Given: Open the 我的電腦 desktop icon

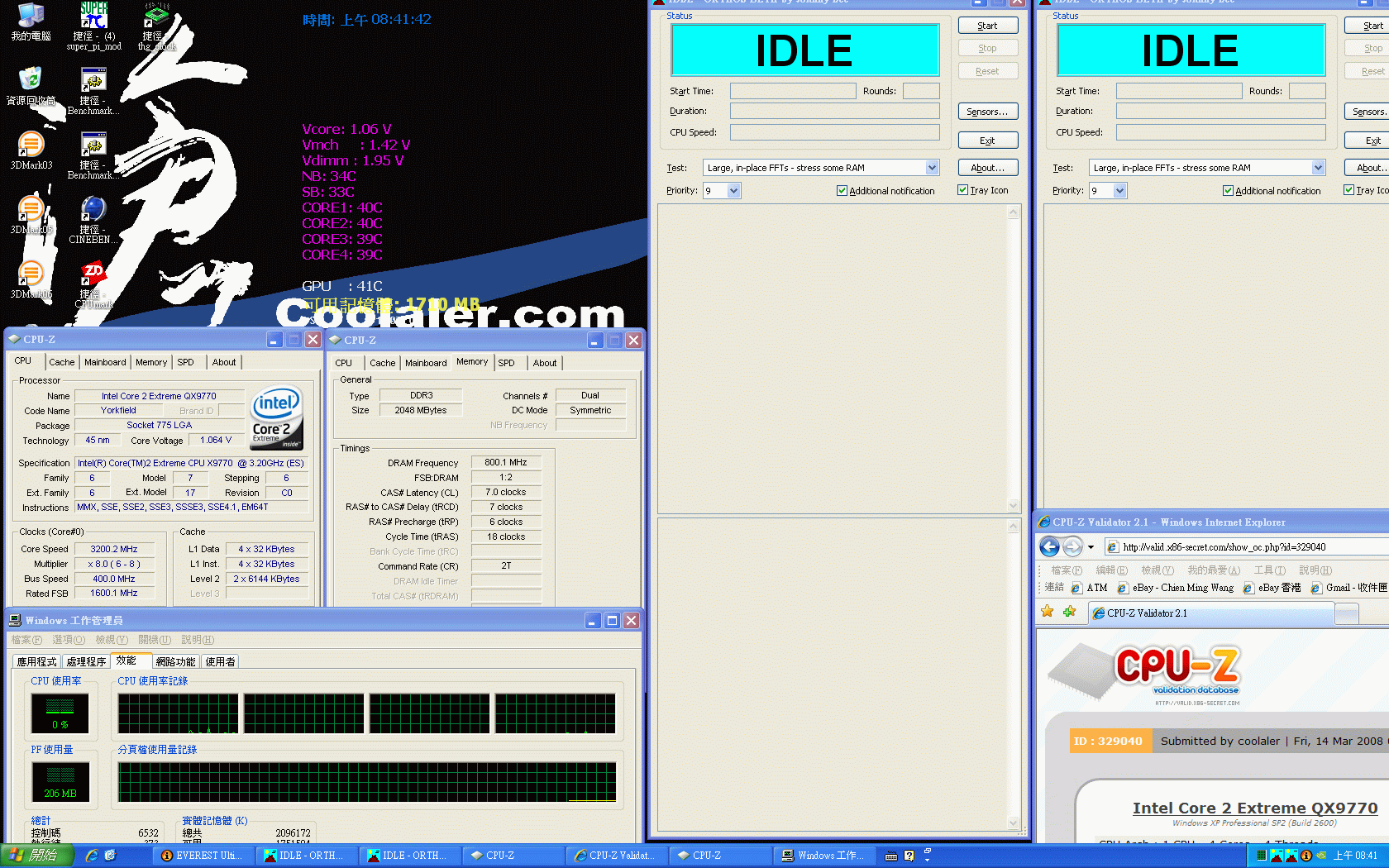Looking at the screenshot, I should 31,21.
